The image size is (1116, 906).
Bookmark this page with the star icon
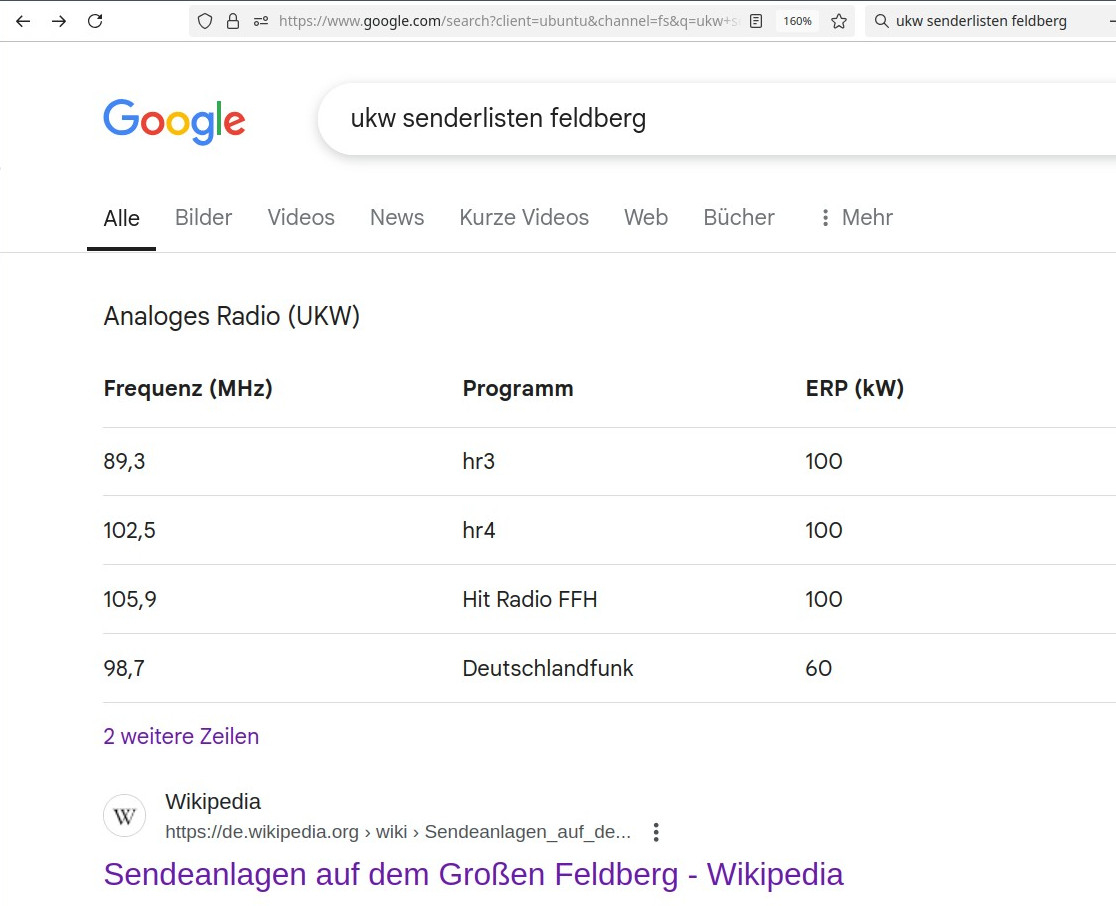[839, 21]
